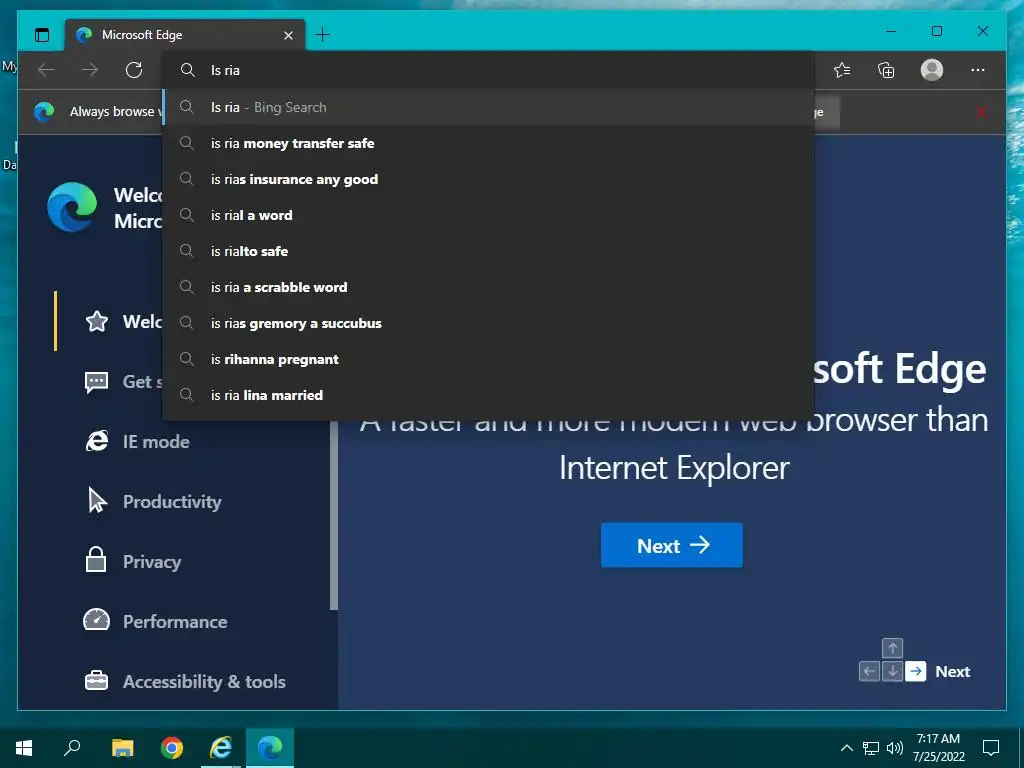
Task: Open Settings and more ellipsis menu
Action: pos(978,70)
